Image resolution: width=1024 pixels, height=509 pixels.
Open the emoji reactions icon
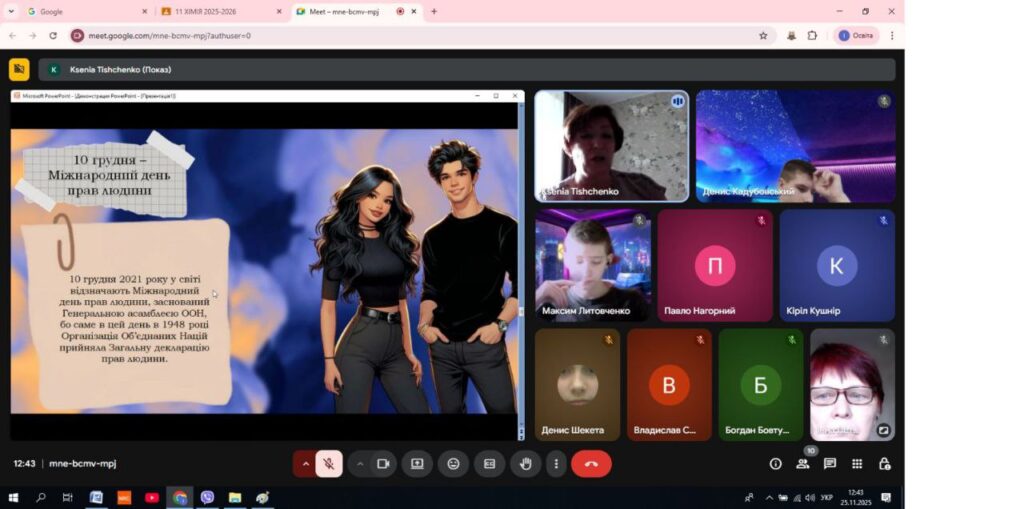point(453,464)
